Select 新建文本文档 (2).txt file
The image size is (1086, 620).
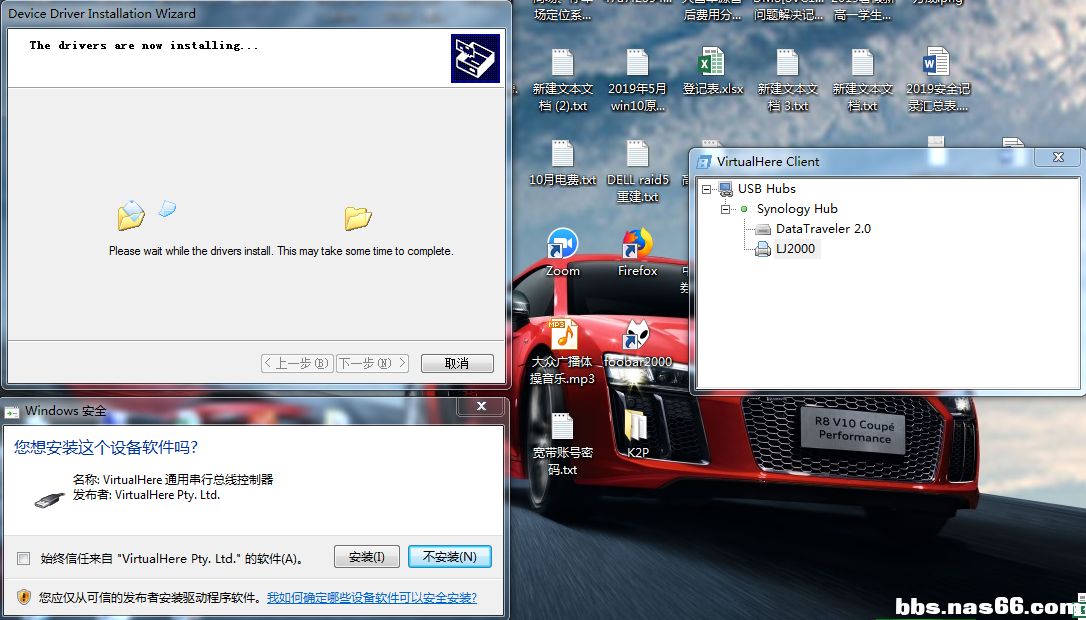point(562,80)
